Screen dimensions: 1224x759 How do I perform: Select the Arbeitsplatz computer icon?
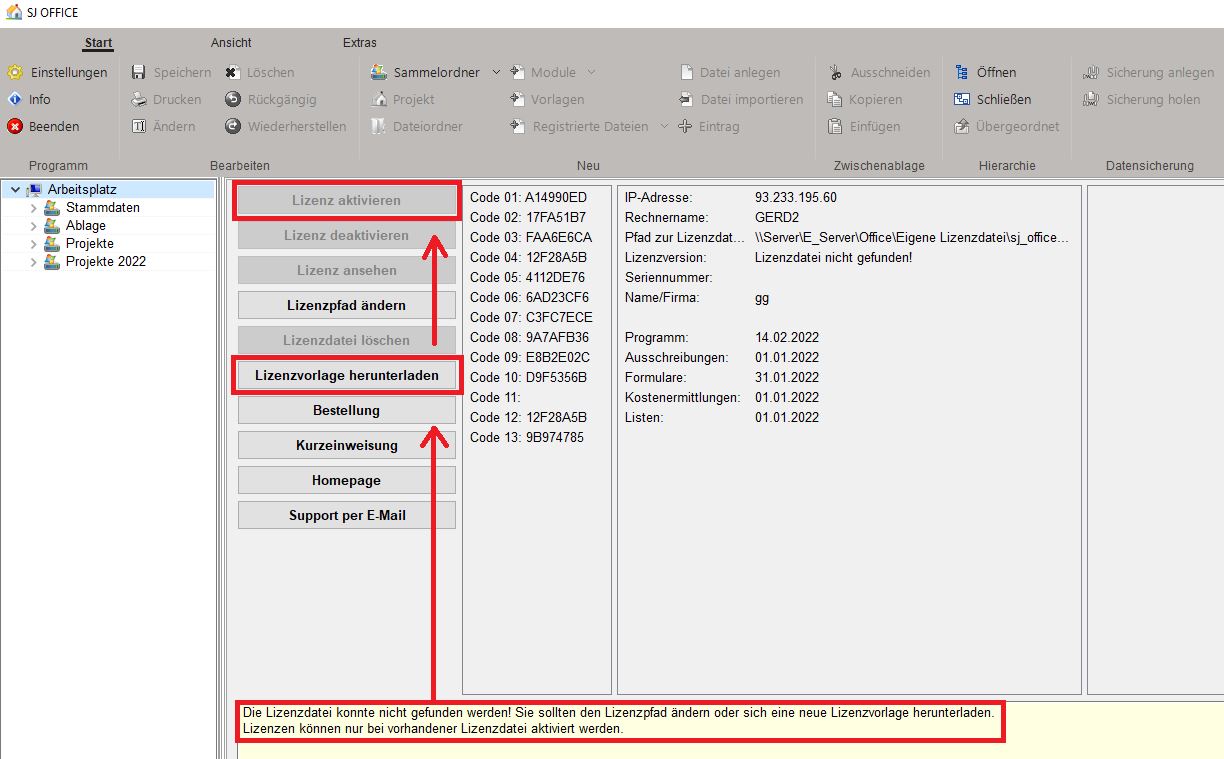pyautogui.click(x=34, y=190)
